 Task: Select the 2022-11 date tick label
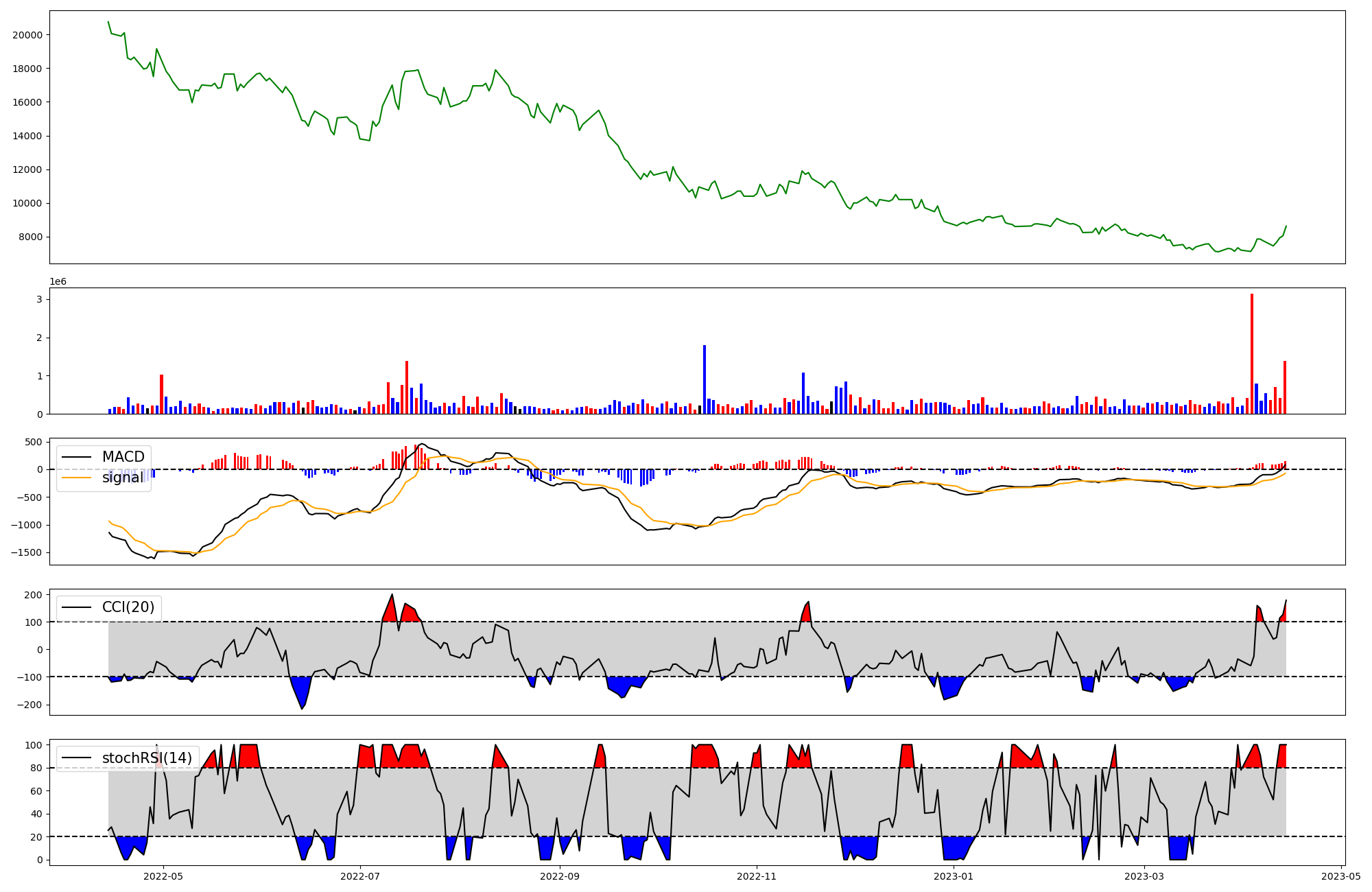tap(757, 876)
